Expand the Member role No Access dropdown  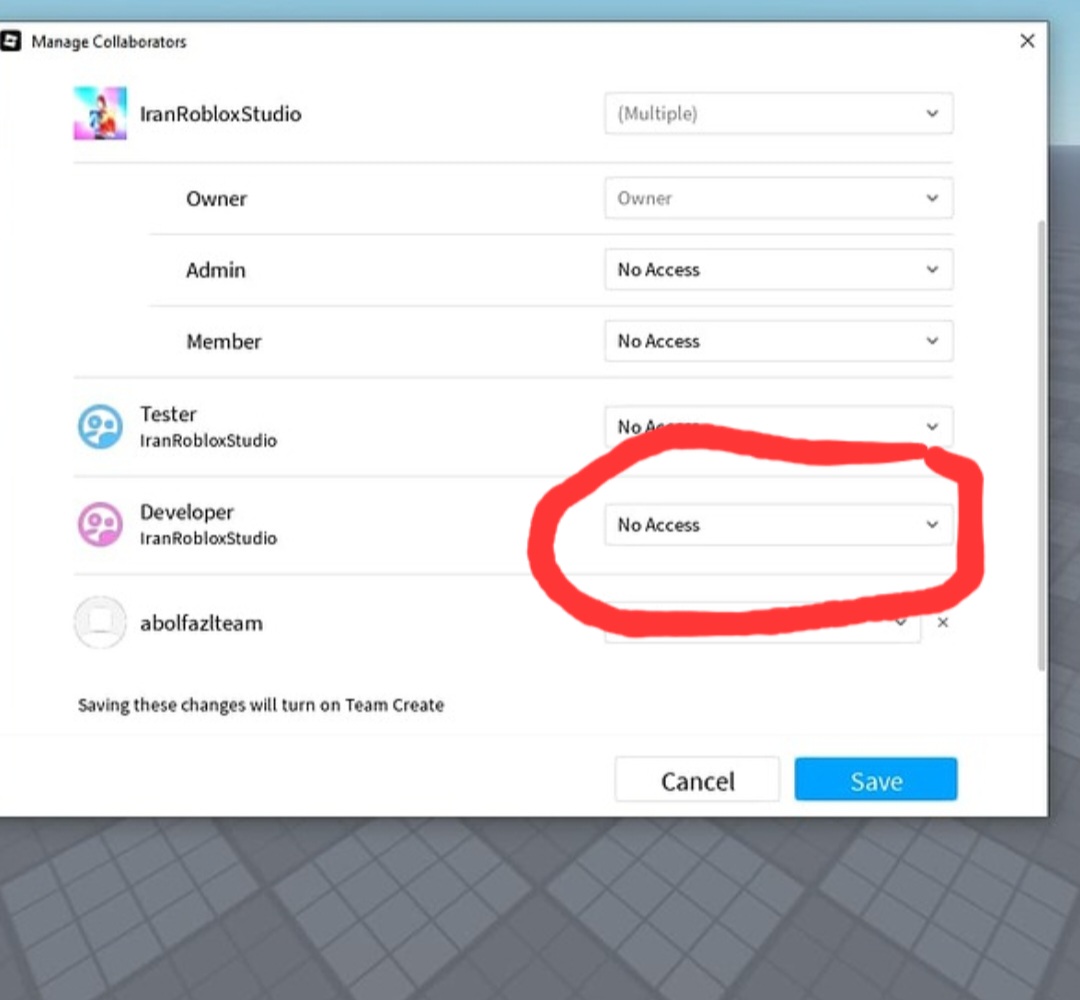point(779,341)
